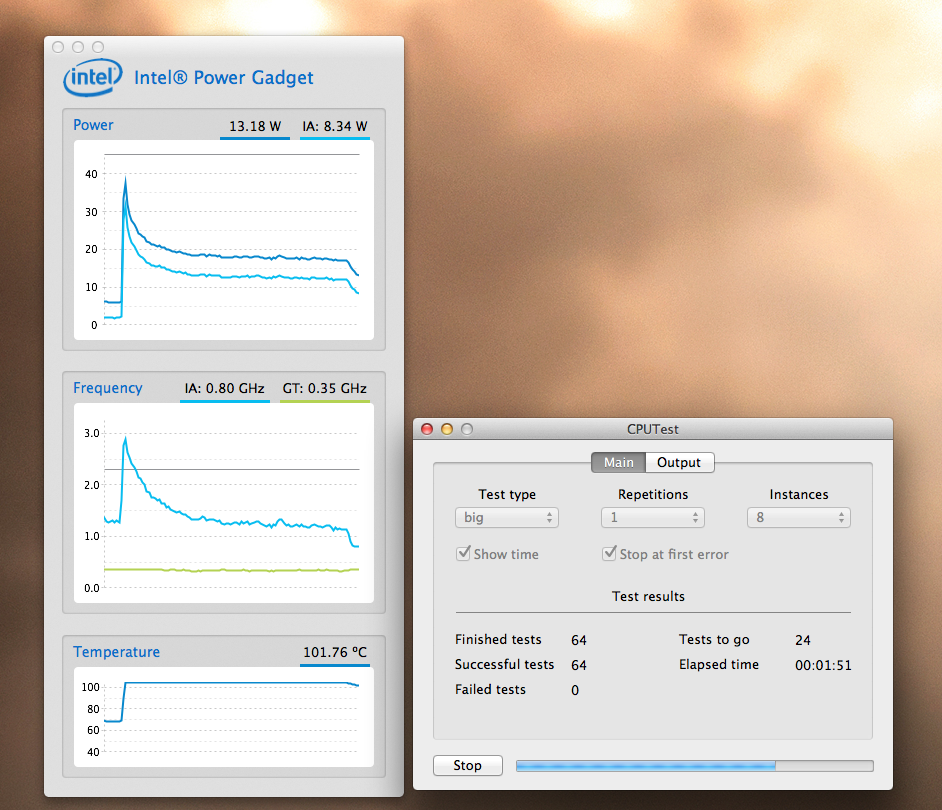Click the Frequency graph area
This screenshot has height=810, width=942.
click(x=223, y=503)
